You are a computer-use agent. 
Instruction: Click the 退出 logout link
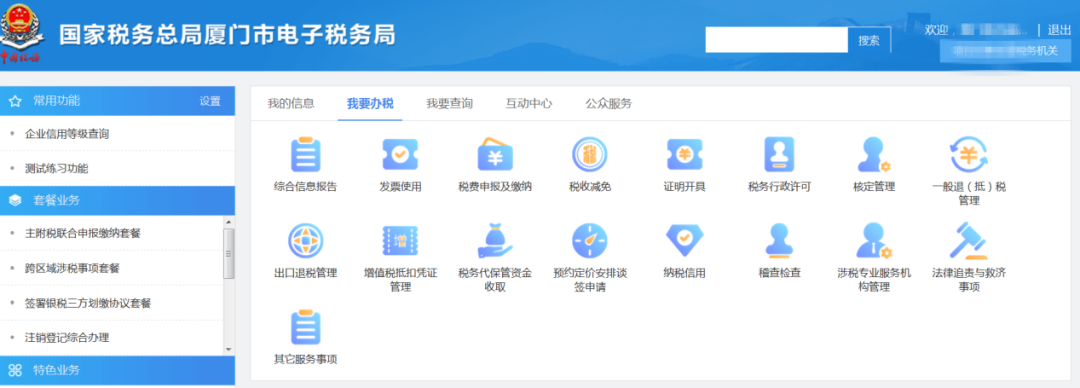(x=1059, y=30)
